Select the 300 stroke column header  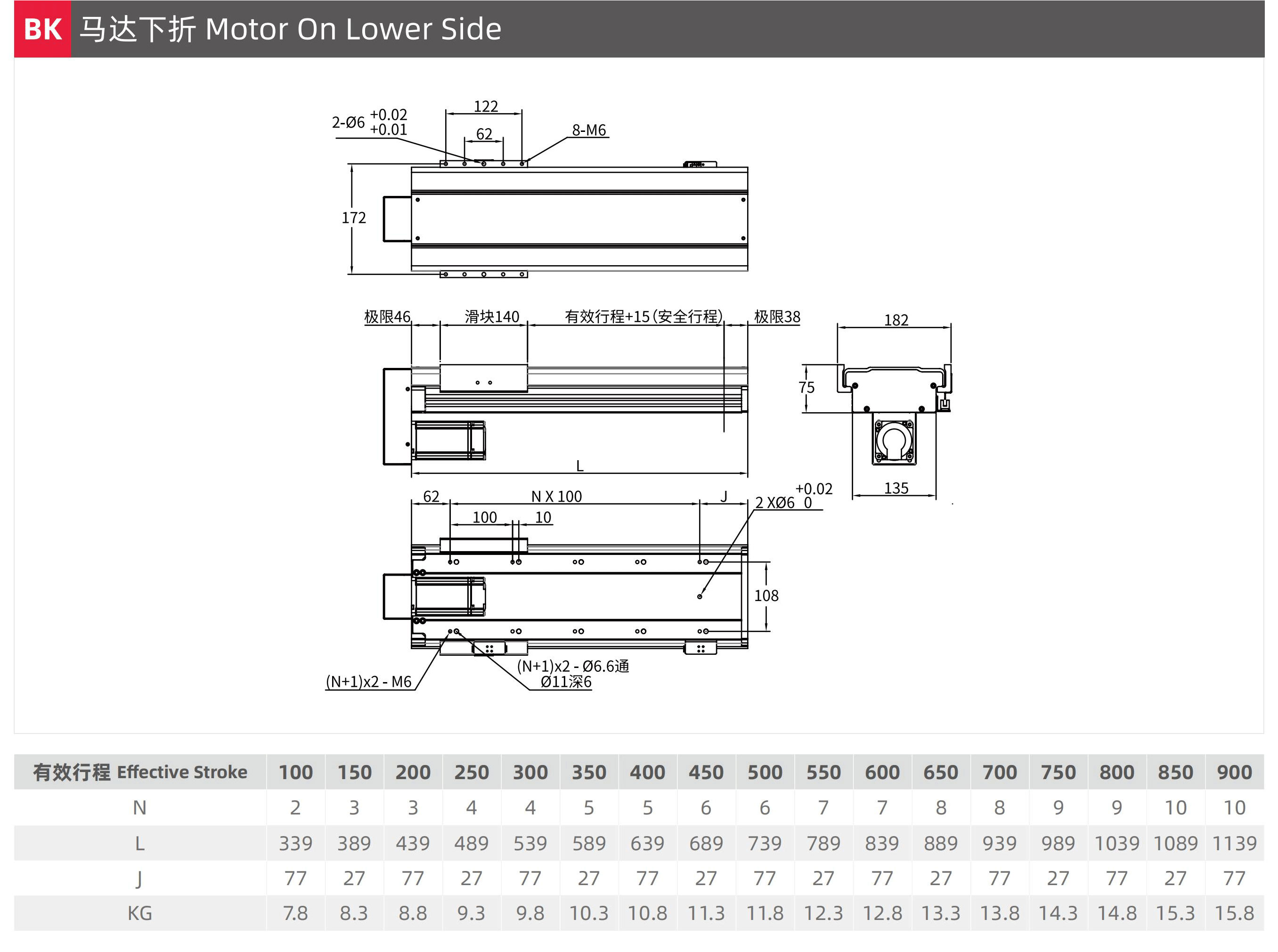530,772
